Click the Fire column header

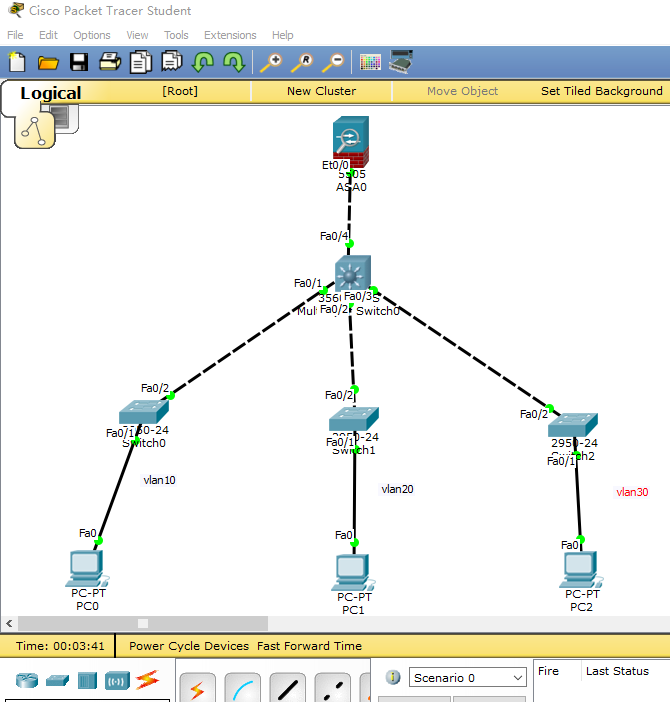548,671
